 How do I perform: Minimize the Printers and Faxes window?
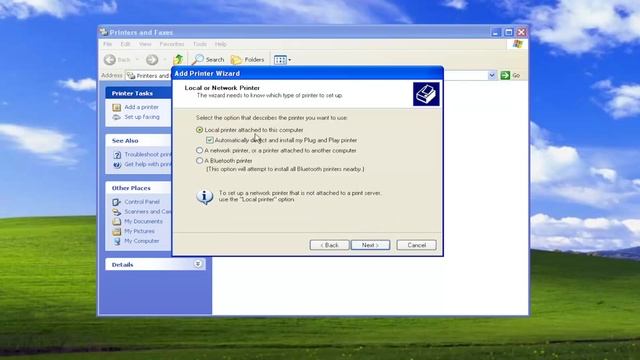click(496, 32)
